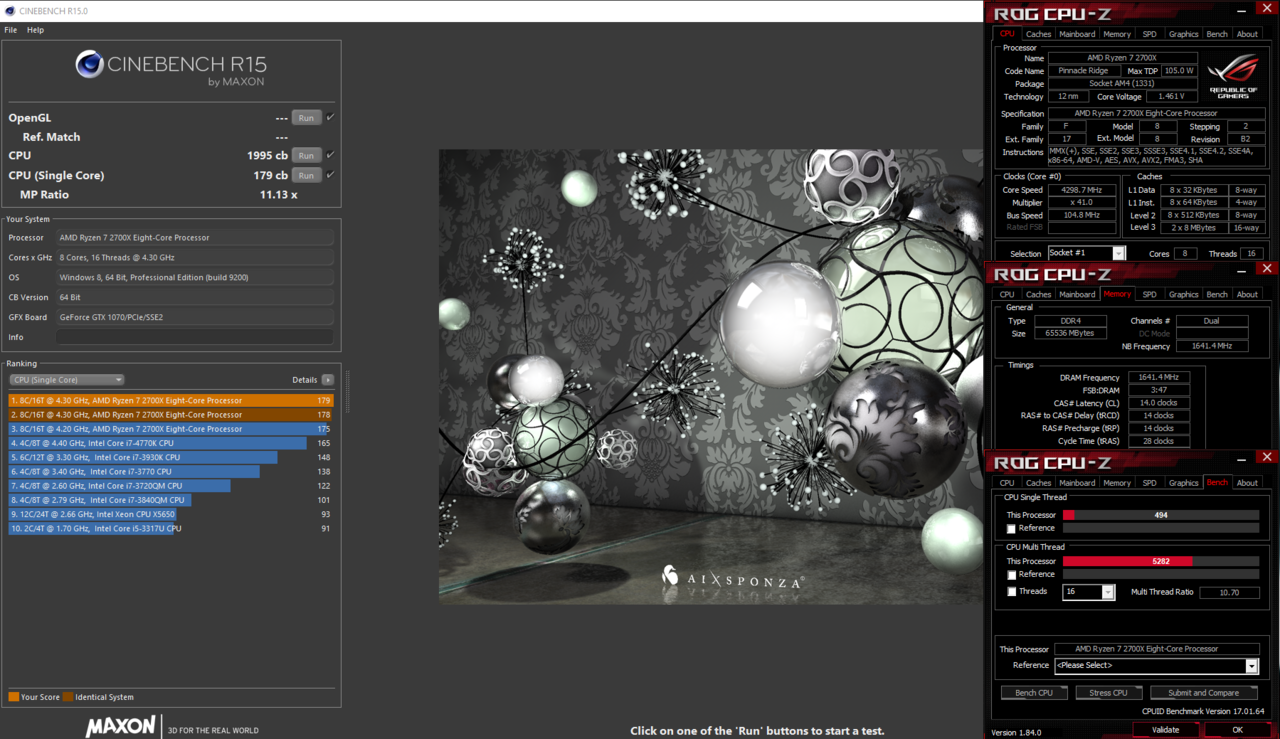Select the Intel Core i7-3930K ranking row

point(171,457)
